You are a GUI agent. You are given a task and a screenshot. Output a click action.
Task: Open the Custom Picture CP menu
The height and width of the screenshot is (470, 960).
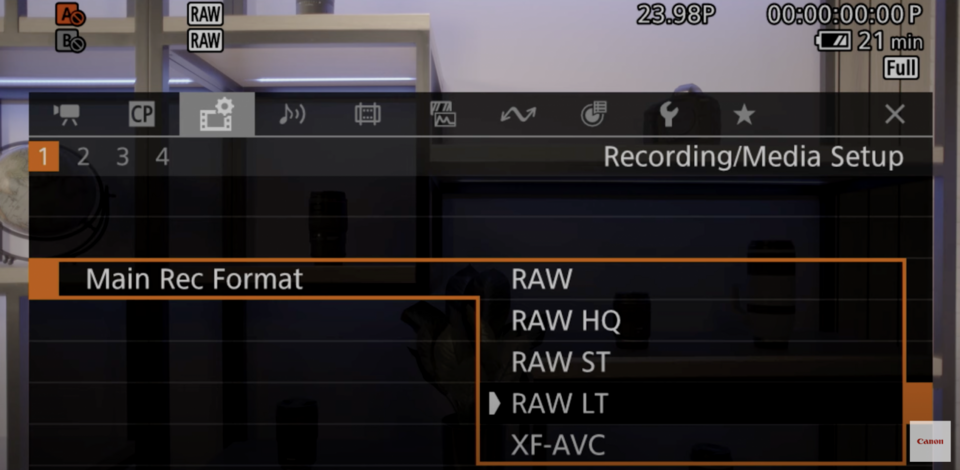point(141,114)
